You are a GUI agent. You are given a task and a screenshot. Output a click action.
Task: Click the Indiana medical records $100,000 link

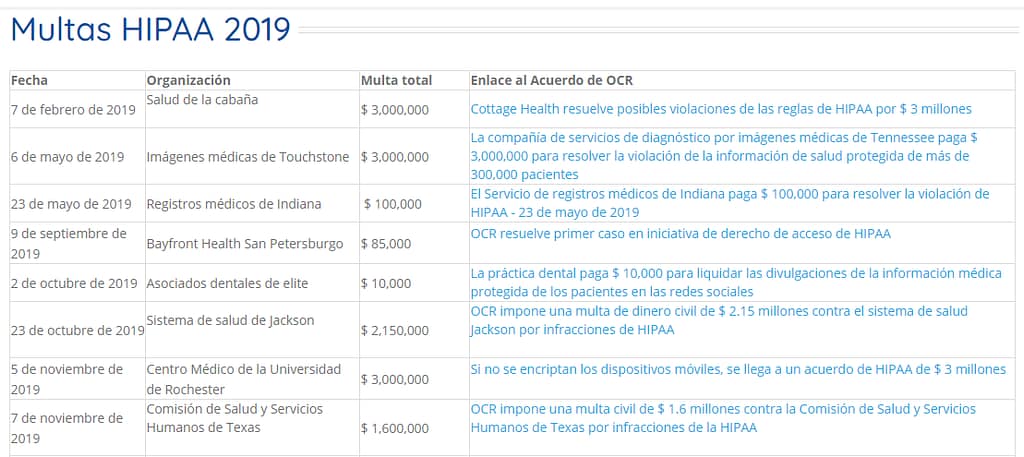point(729,203)
